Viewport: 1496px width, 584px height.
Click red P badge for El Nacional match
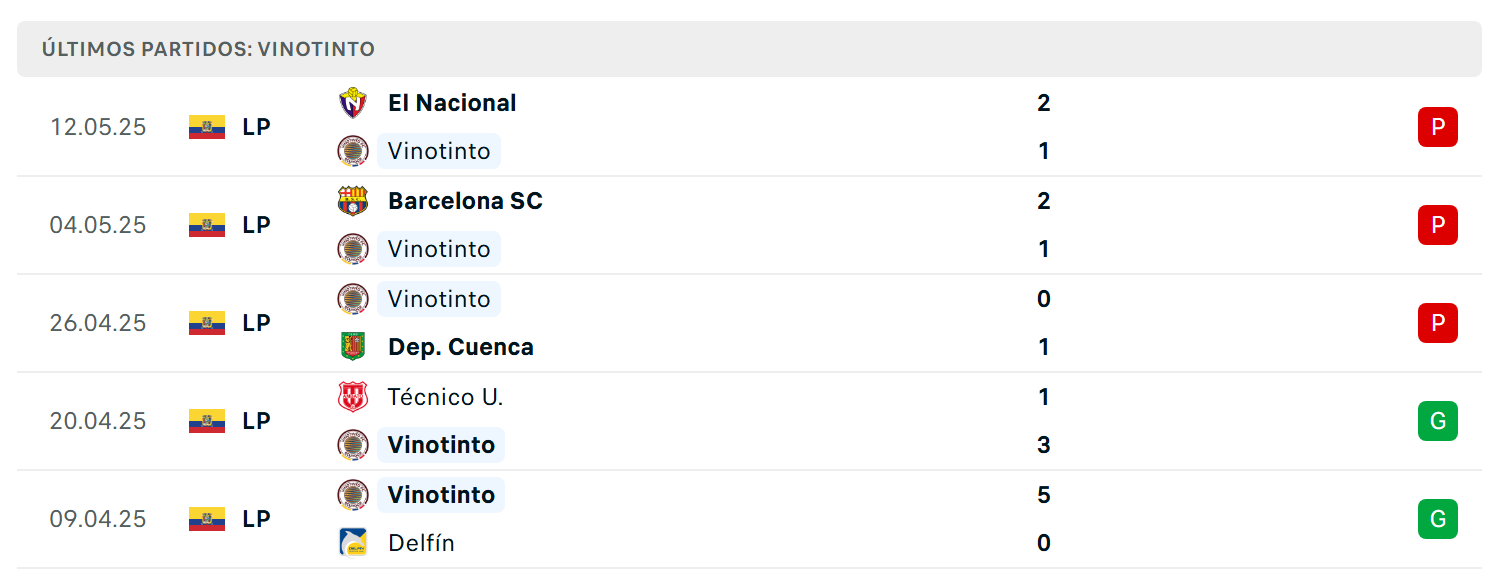(1438, 127)
